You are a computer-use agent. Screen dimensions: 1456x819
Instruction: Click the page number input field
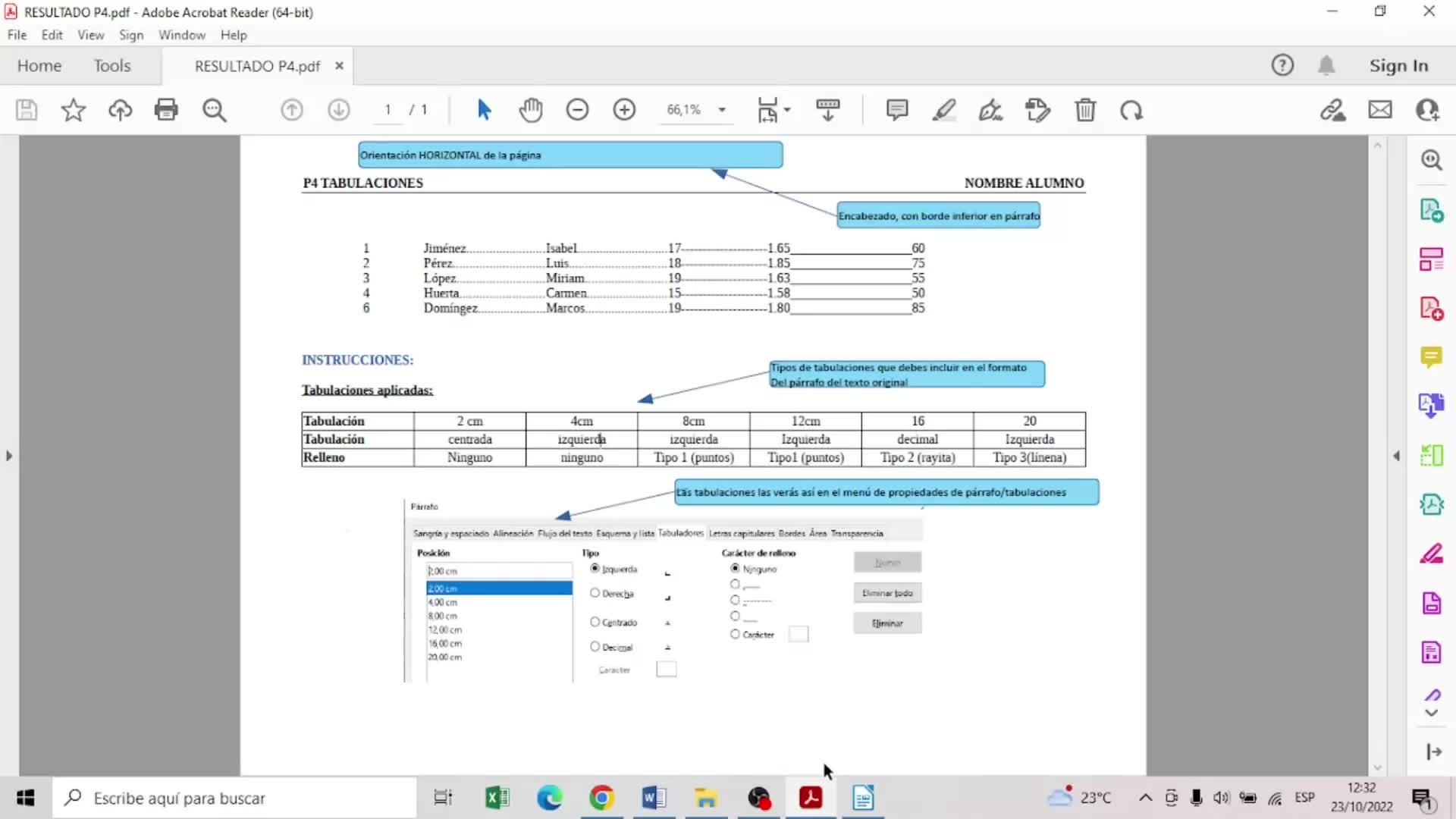click(388, 110)
